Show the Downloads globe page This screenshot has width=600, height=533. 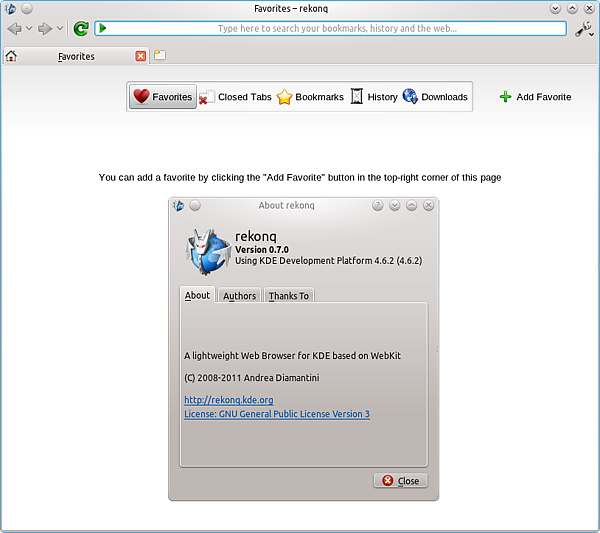point(435,97)
